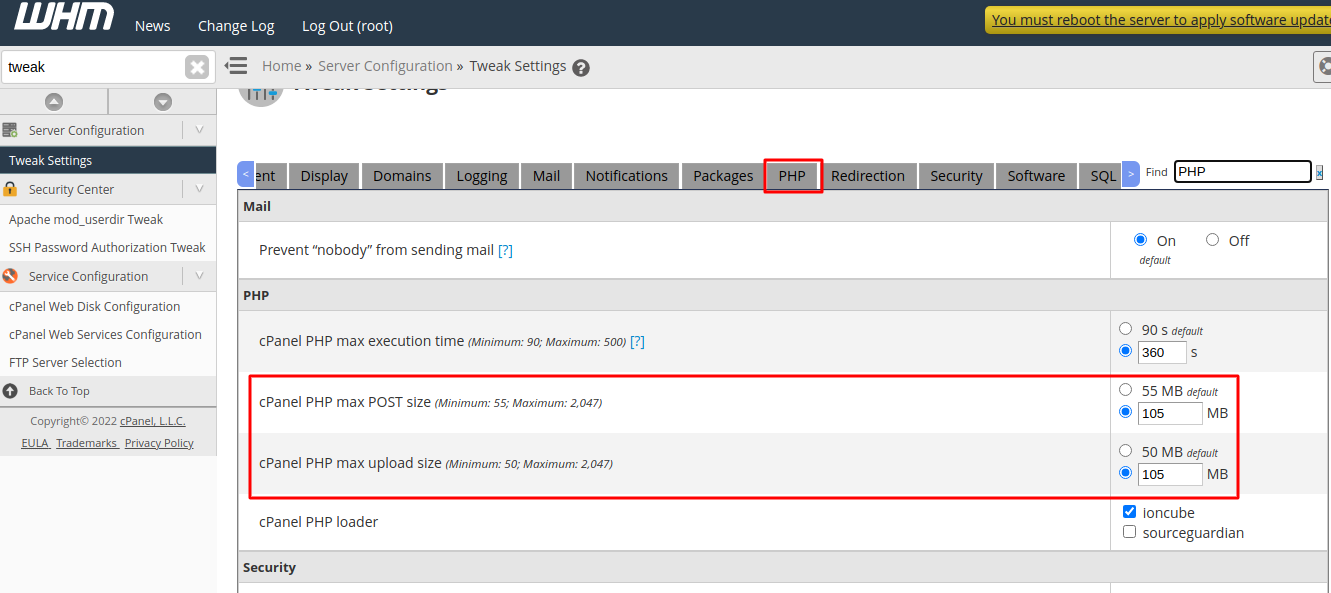Click Log Out (root)
Image resolution: width=1331 pixels, height=593 pixels.
pyautogui.click(x=347, y=26)
